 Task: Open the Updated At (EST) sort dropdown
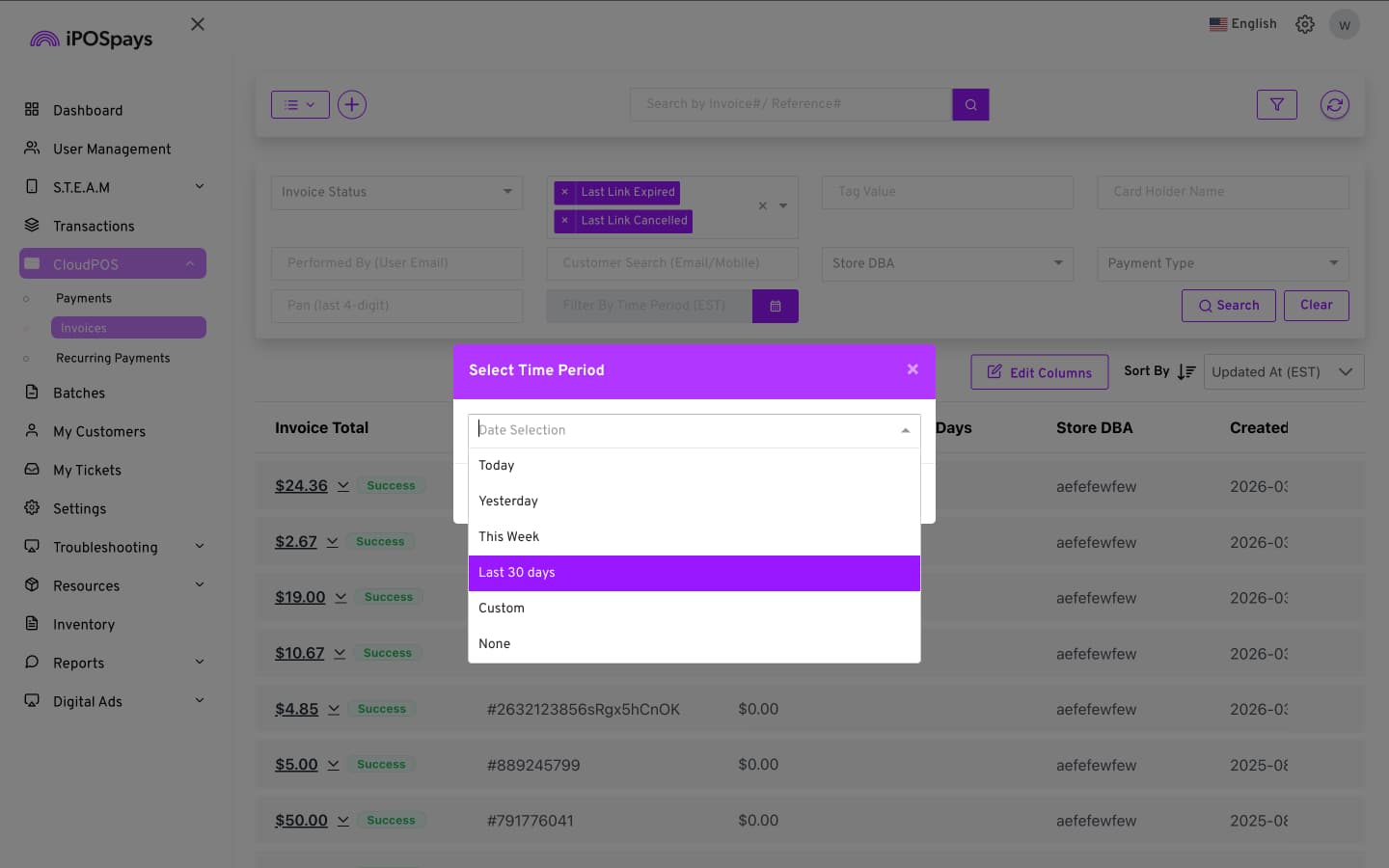1283,372
